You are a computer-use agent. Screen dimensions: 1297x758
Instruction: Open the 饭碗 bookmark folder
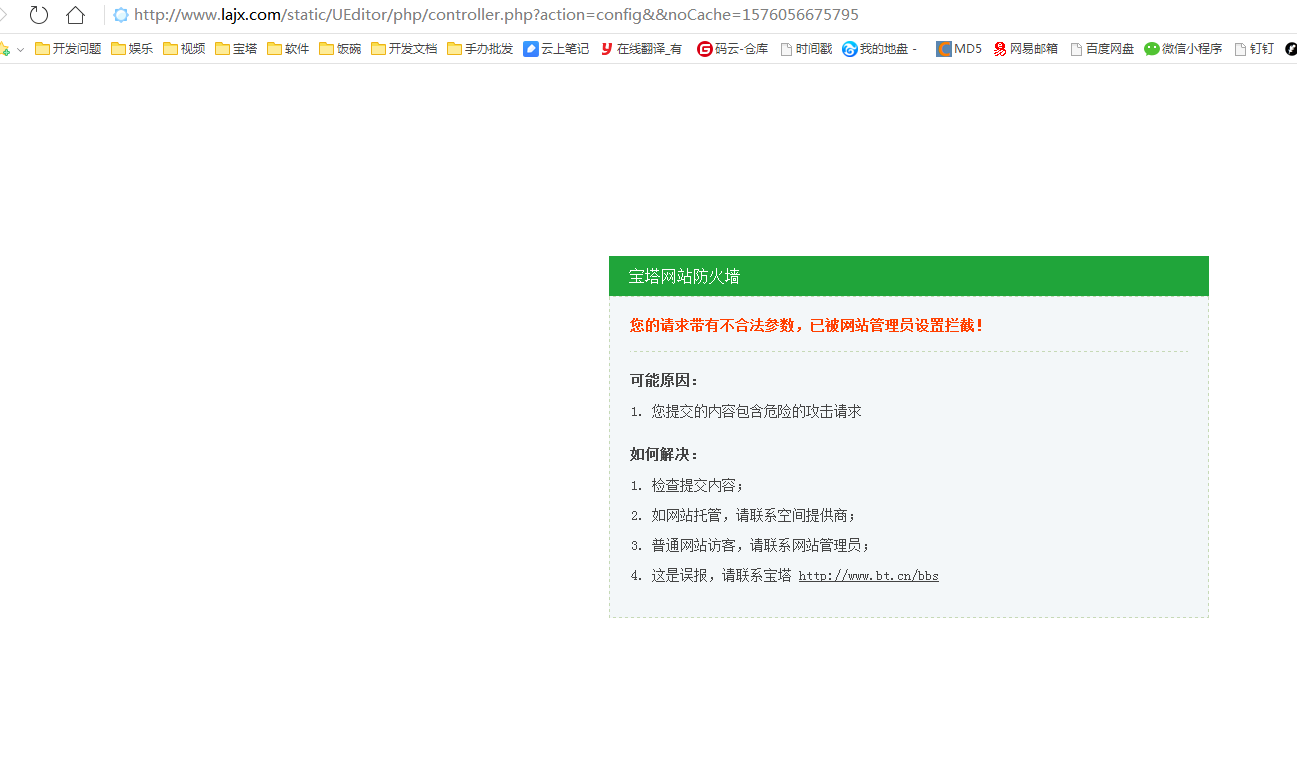(340, 48)
